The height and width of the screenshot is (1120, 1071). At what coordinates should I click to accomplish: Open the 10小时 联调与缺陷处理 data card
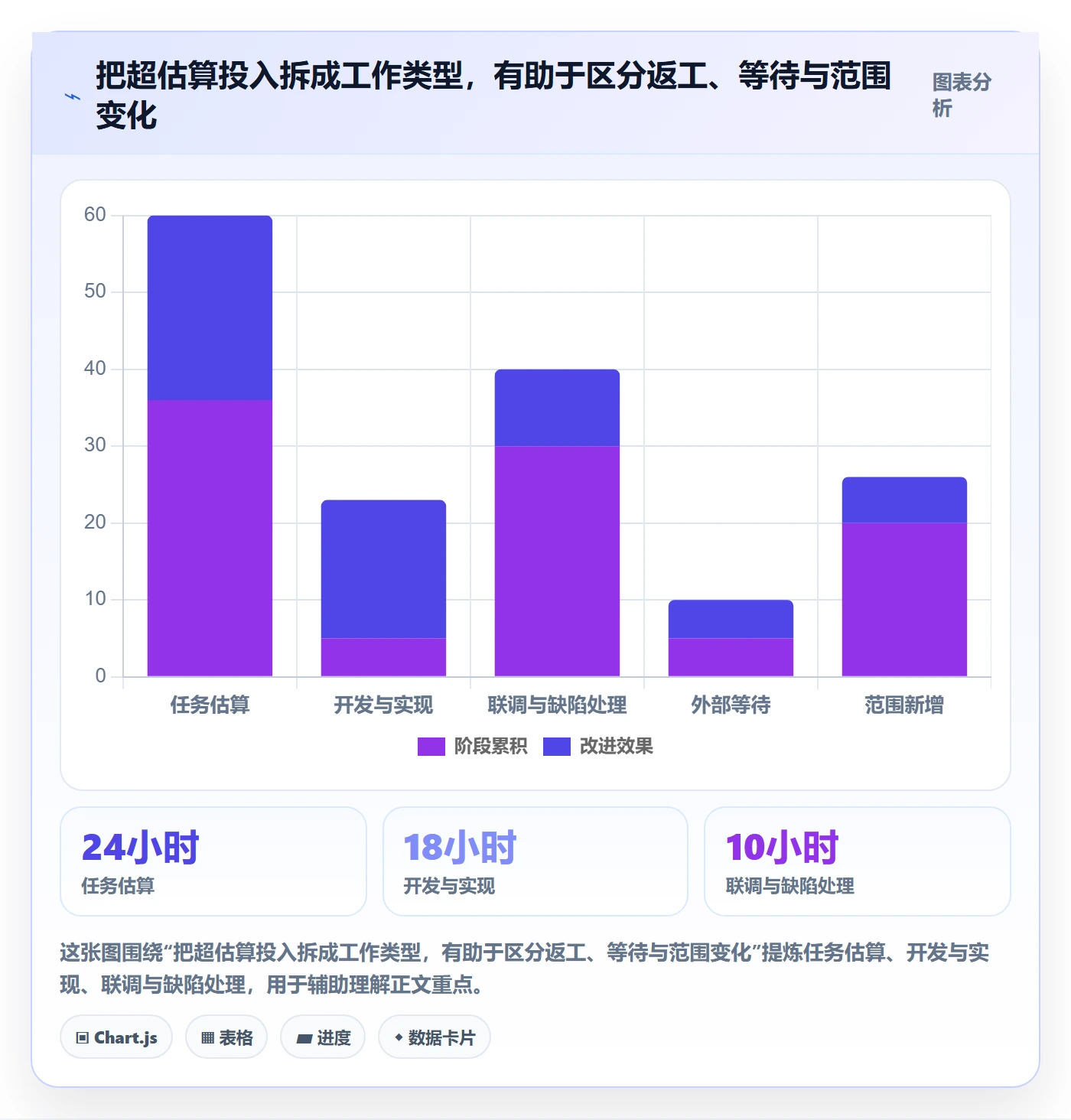(858, 861)
